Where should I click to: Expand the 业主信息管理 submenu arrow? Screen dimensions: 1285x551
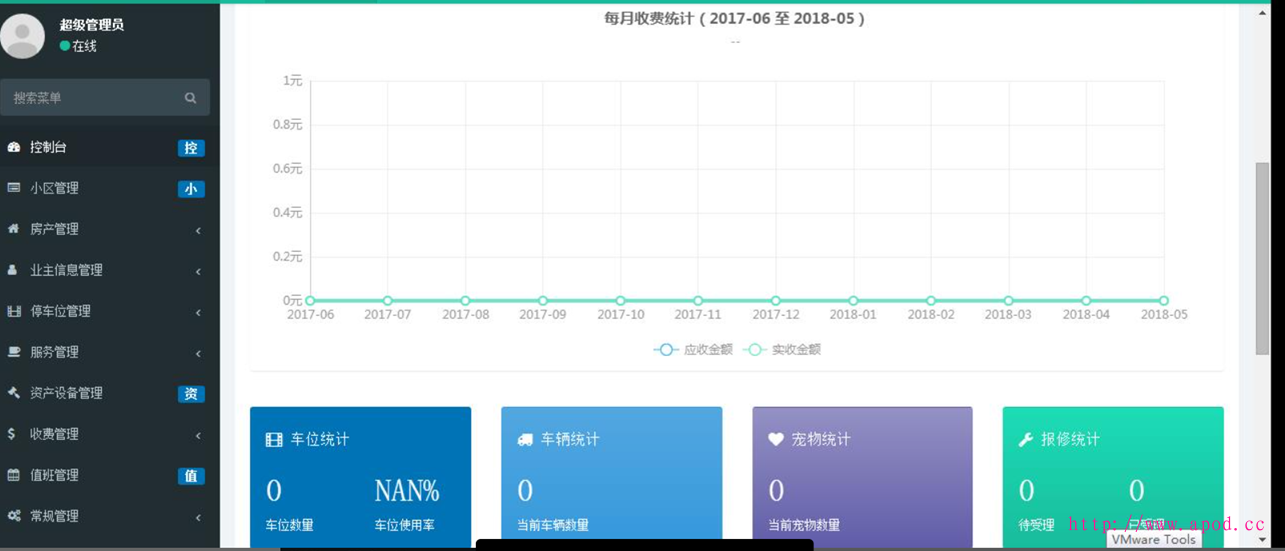click(x=198, y=271)
